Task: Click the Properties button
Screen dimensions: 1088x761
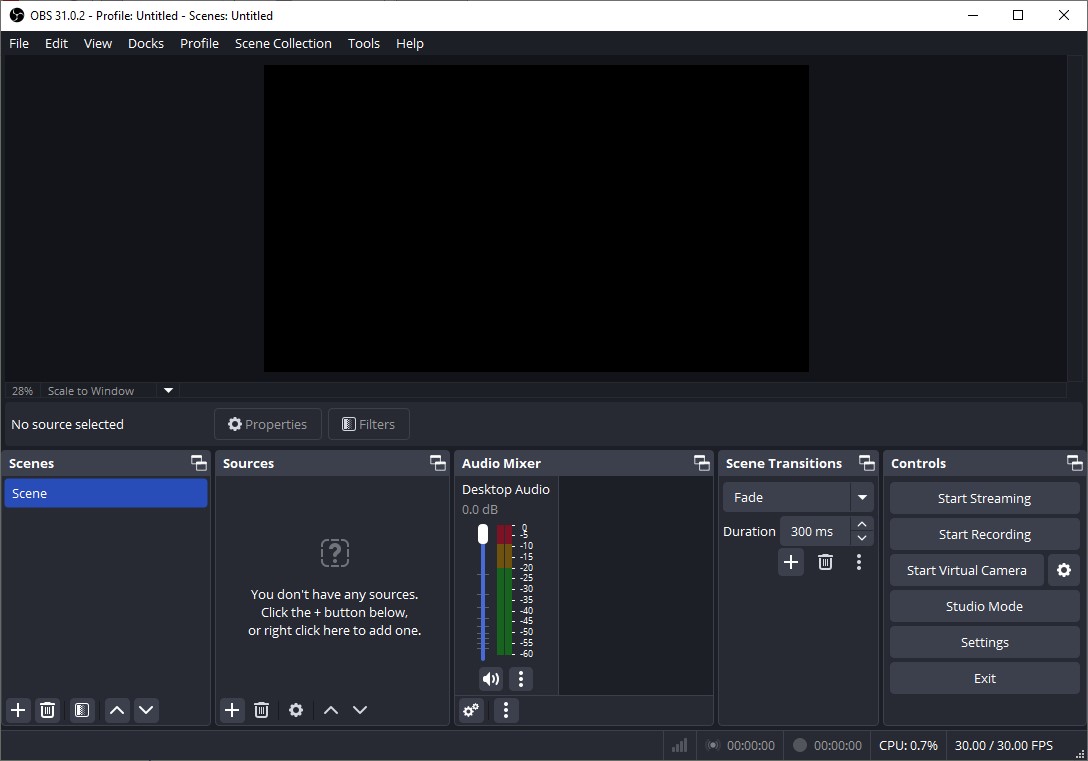Action: click(x=268, y=424)
